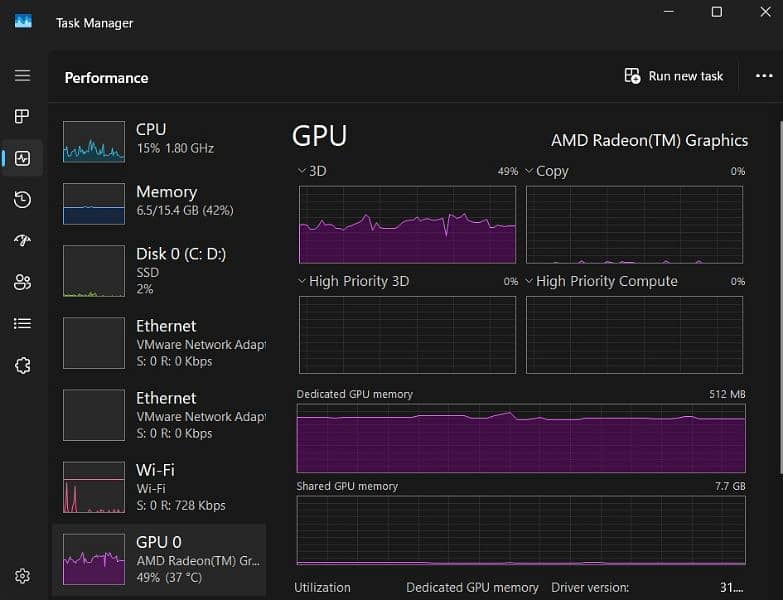Open the App history page icon
The image size is (783, 600).
(x=22, y=200)
